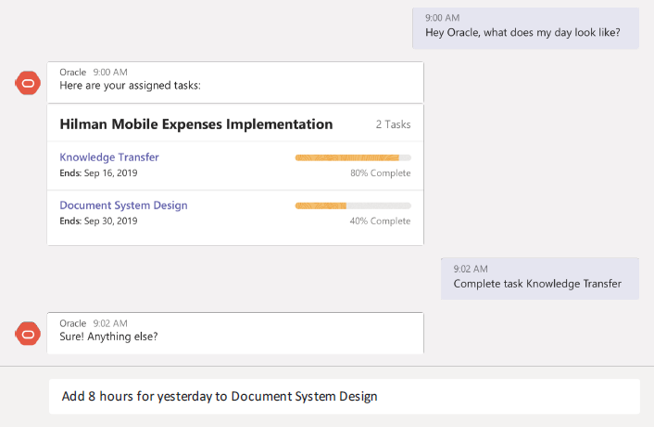The image size is (654, 427).
Task: Click the '2 Tasks' count label
Action: pyautogui.click(x=393, y=124)
